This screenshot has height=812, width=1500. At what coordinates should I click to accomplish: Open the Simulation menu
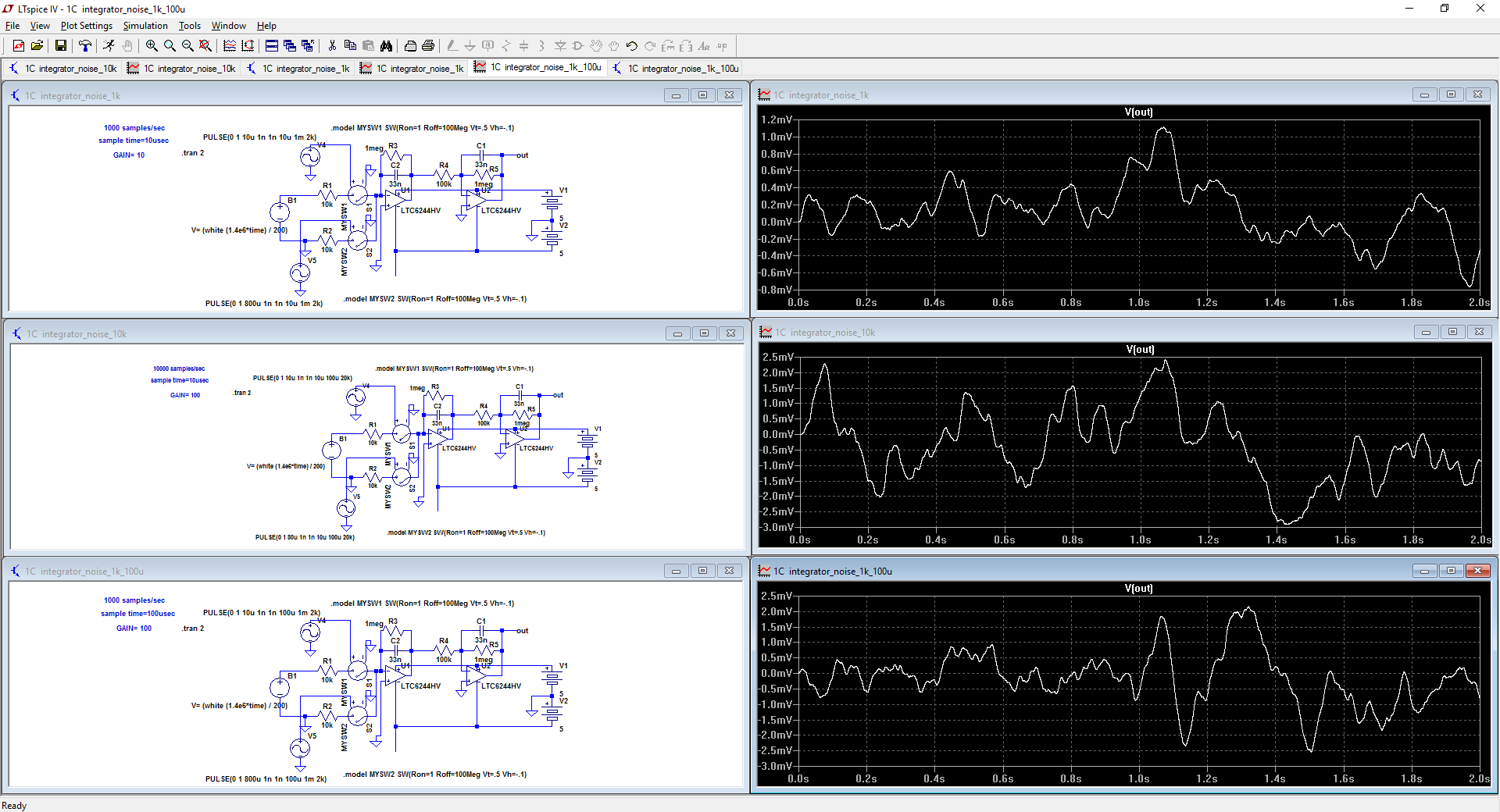[145, 26]
